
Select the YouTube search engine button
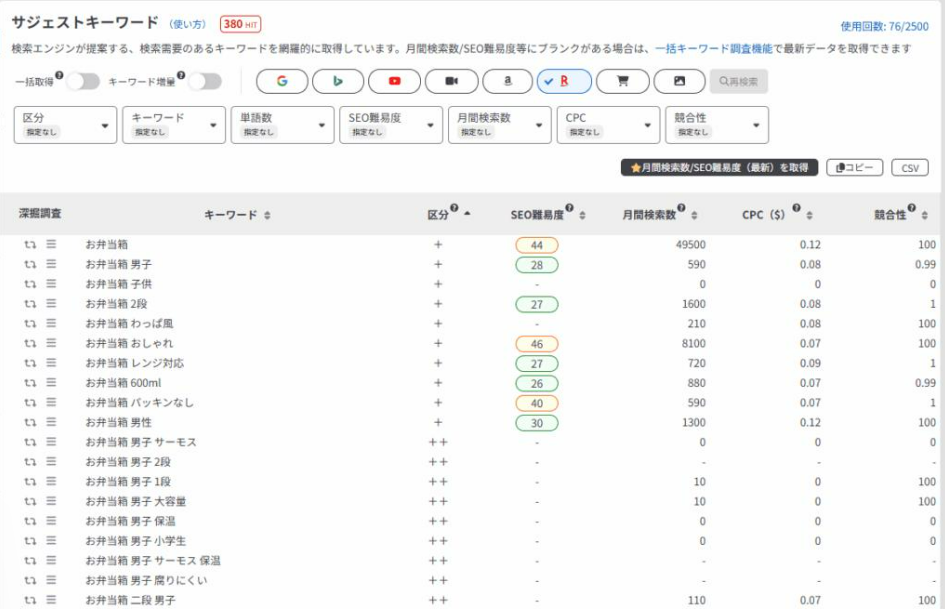394,81
